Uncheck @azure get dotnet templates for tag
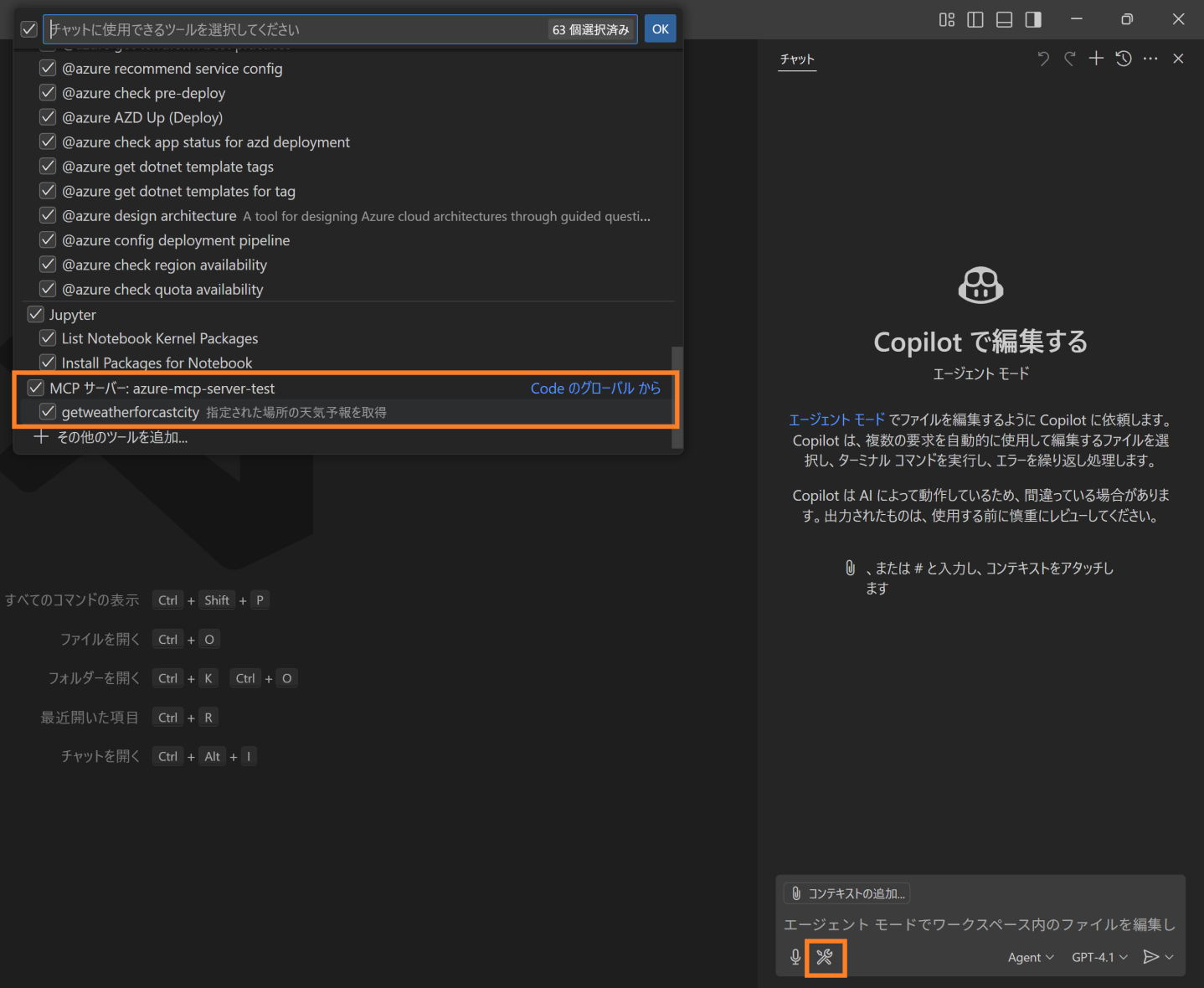This screenshot has height=988, width=1204. pyautogui.click(x=48, y=191)
